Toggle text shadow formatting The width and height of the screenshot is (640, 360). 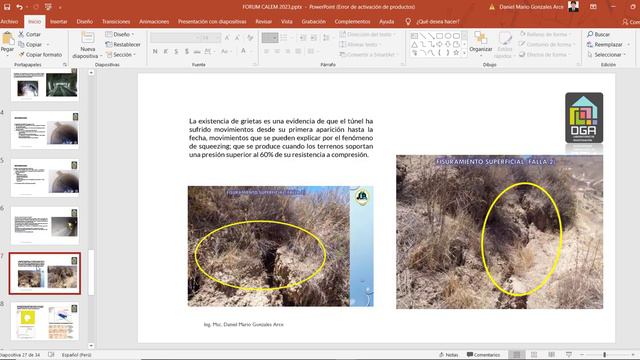pos(187,51)
